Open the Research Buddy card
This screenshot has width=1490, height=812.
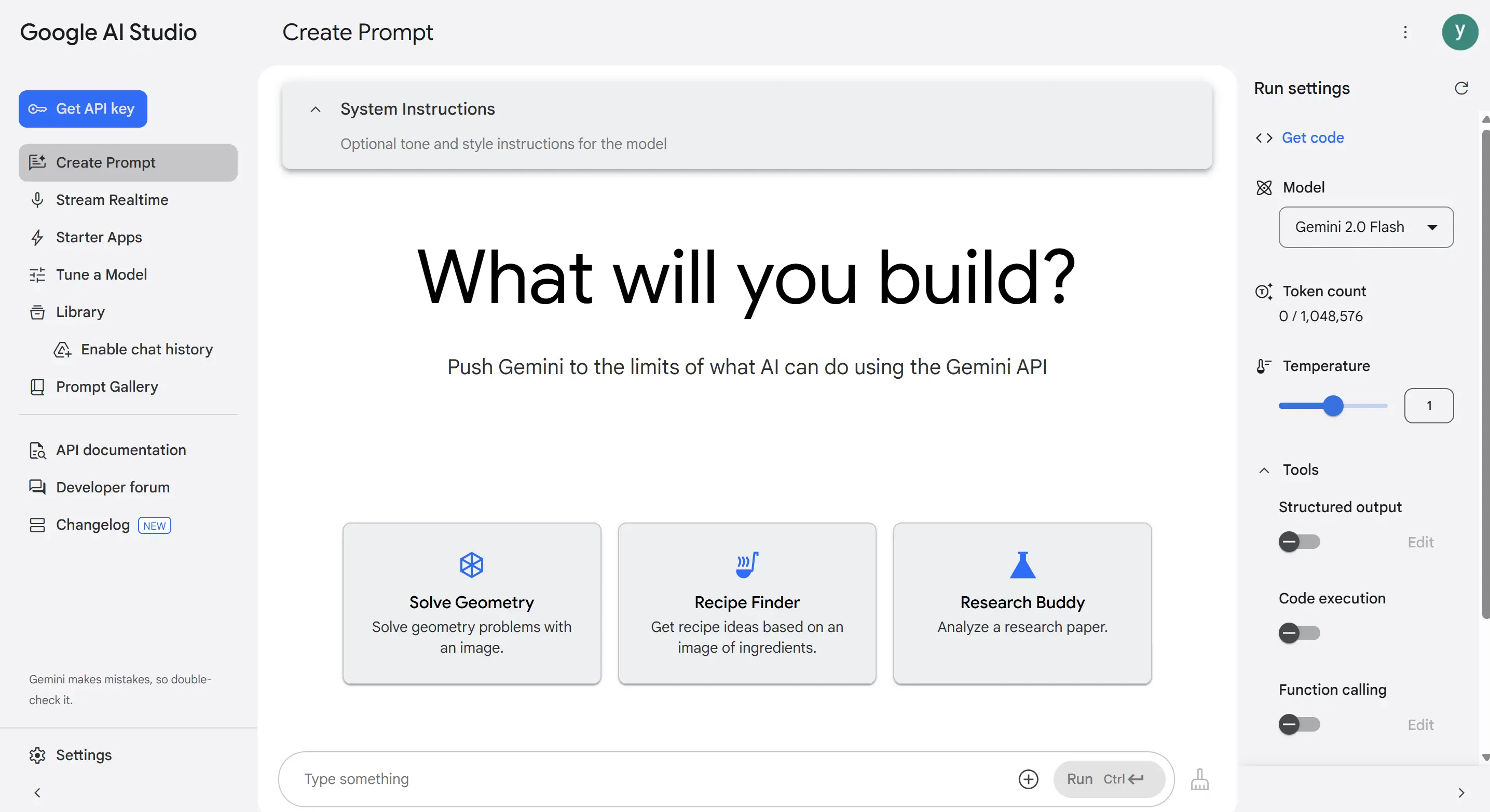pos(1022,603)
